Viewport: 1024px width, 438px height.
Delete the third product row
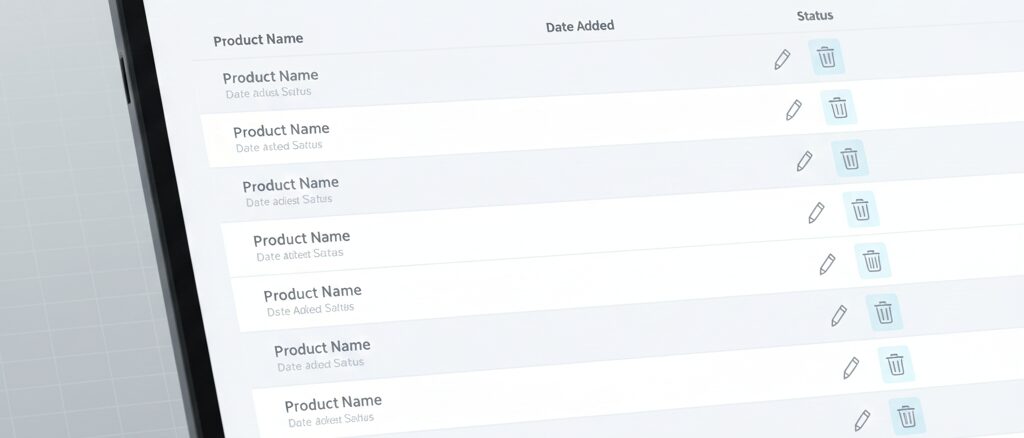tap(850, 158)
